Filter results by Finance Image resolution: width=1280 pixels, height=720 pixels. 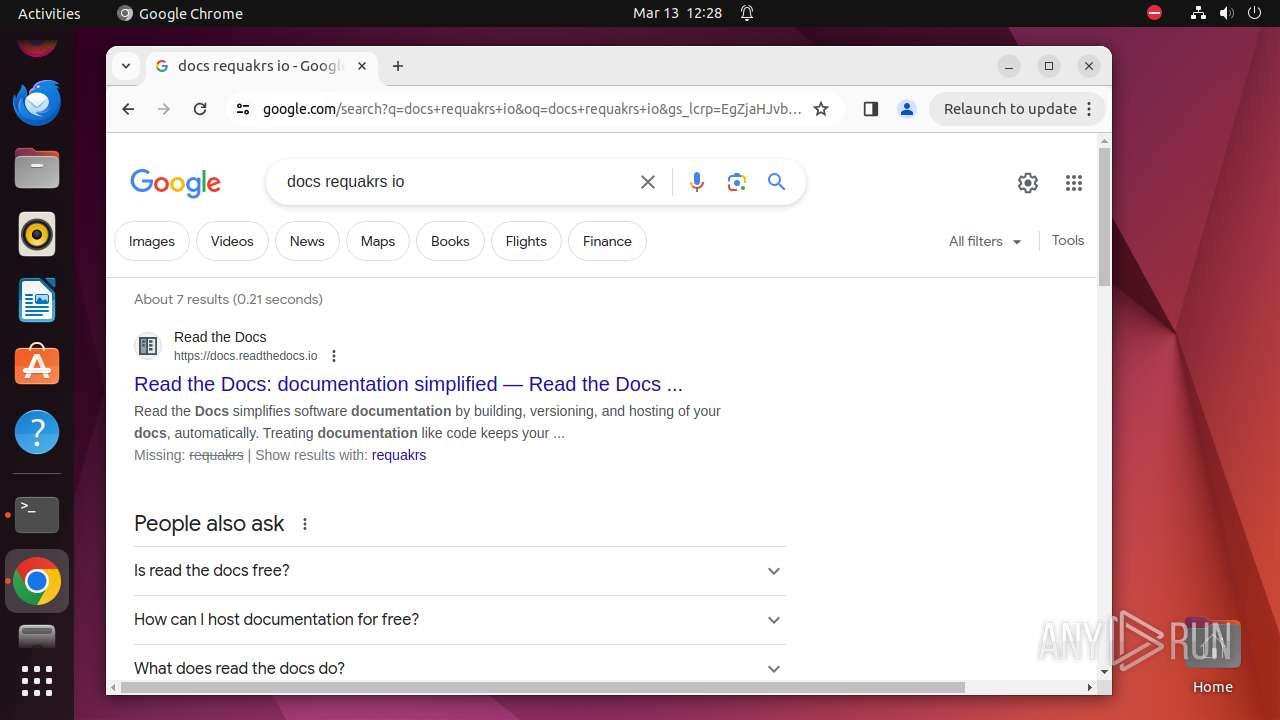coord(607,241)
